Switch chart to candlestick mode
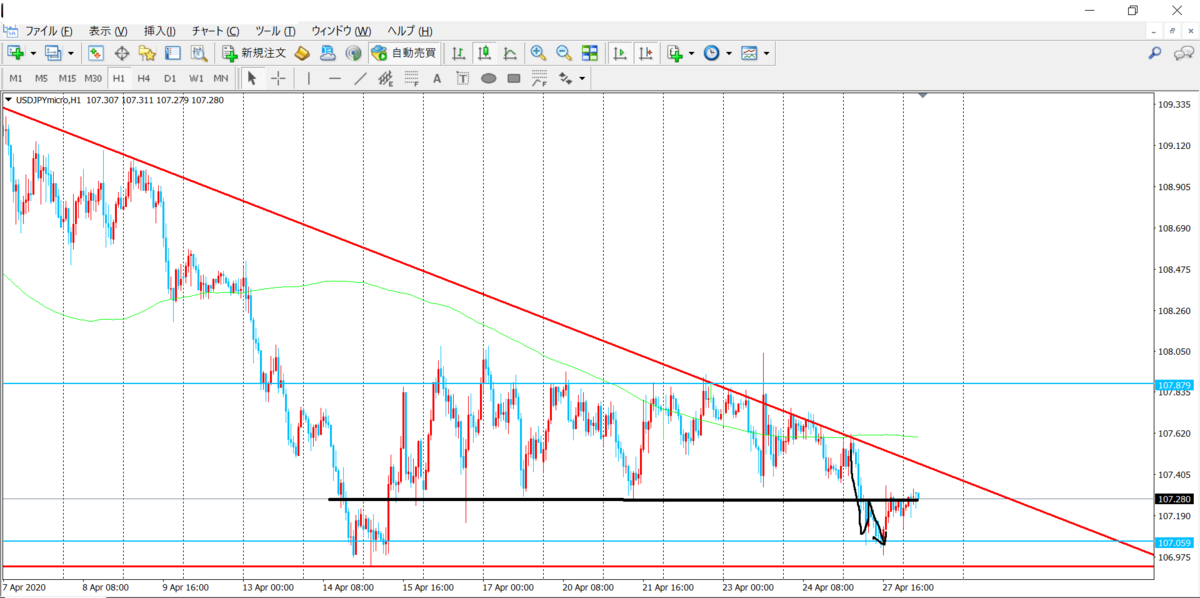 484,53
